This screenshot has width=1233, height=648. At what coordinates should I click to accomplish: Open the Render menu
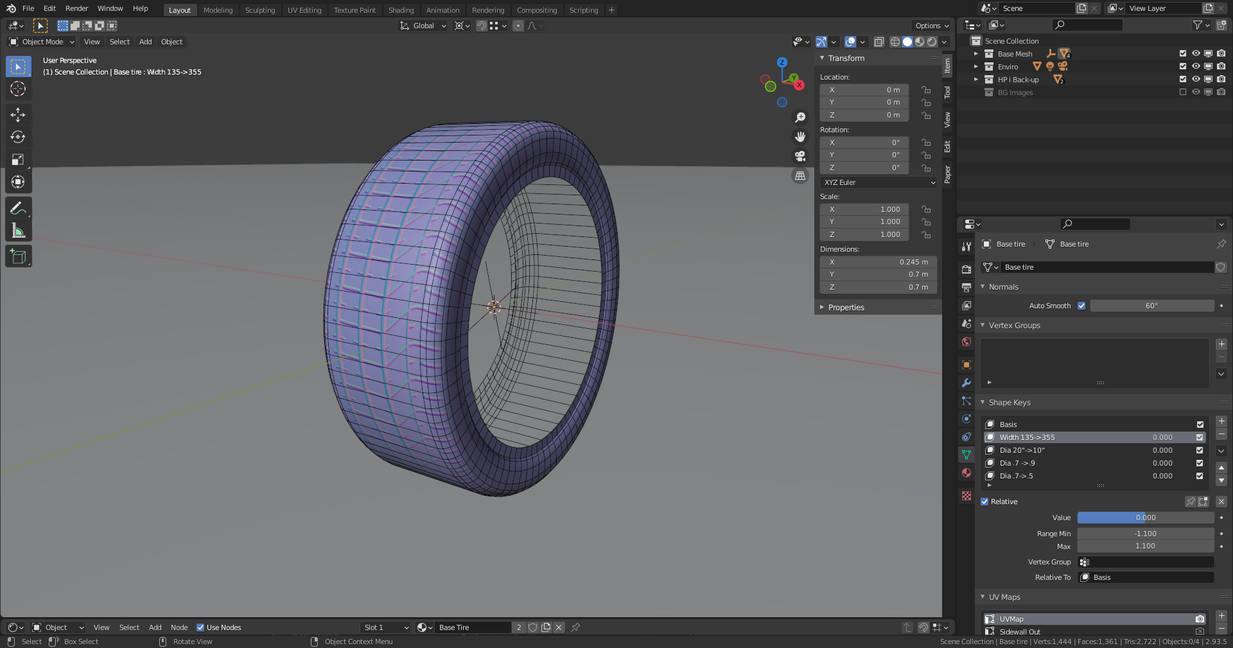pos(77,9)
